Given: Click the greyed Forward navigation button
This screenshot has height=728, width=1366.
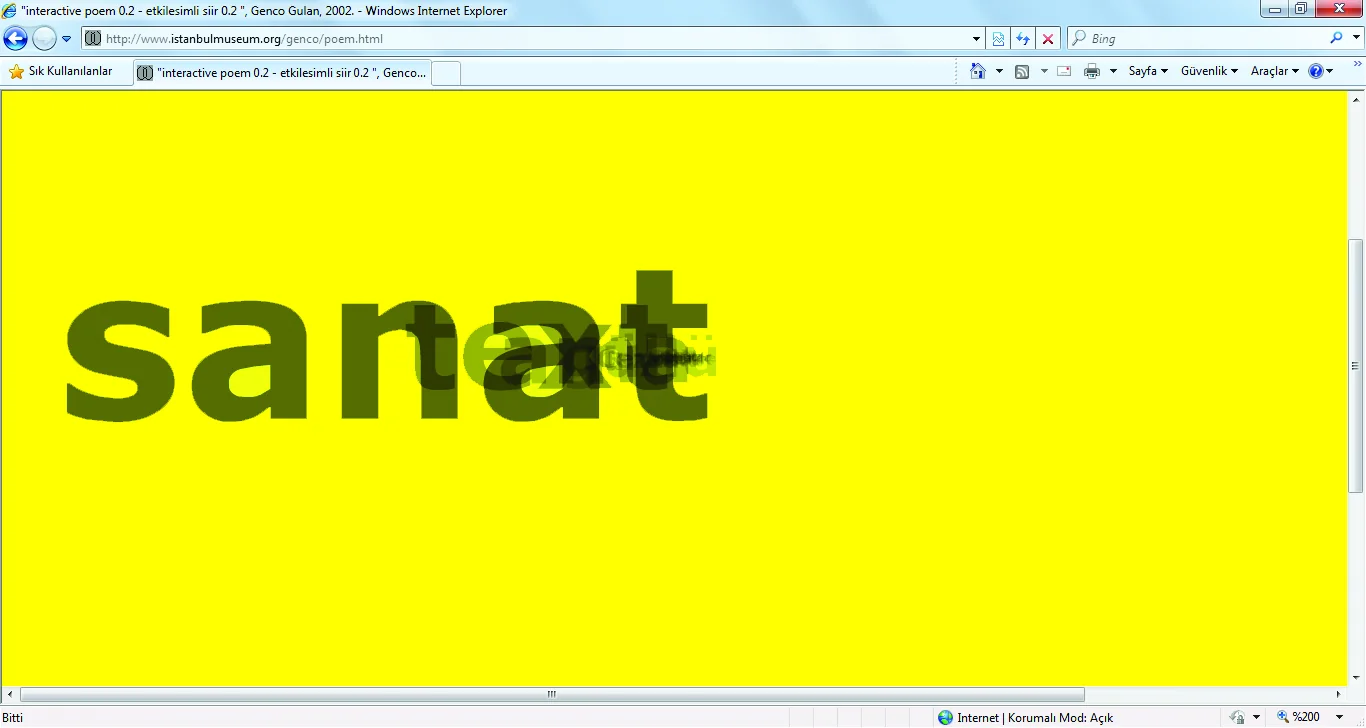Looking at the screenshot, I should pos(44,39).
